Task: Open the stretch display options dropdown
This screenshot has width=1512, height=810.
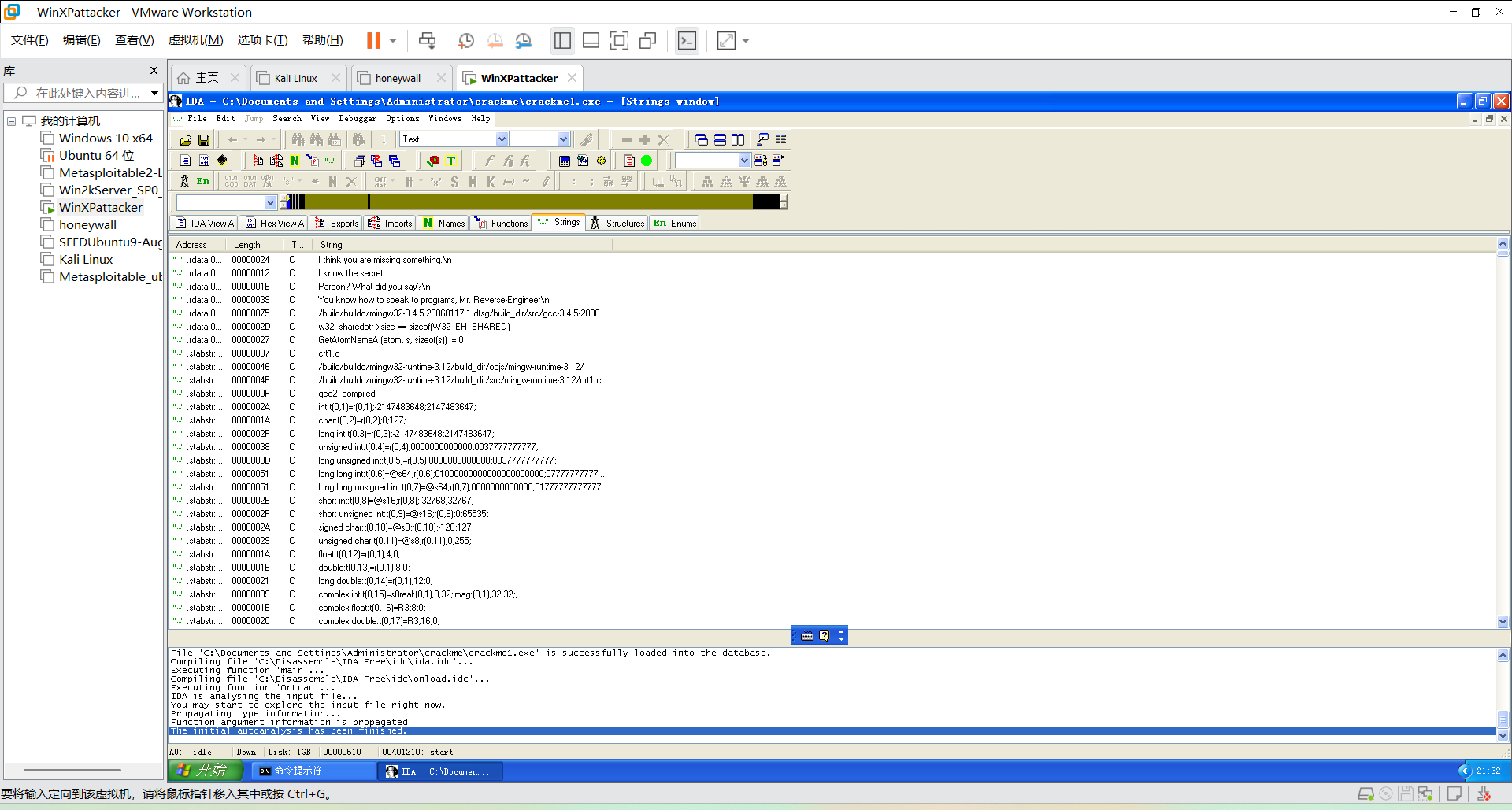Action: tap(746, 40)
